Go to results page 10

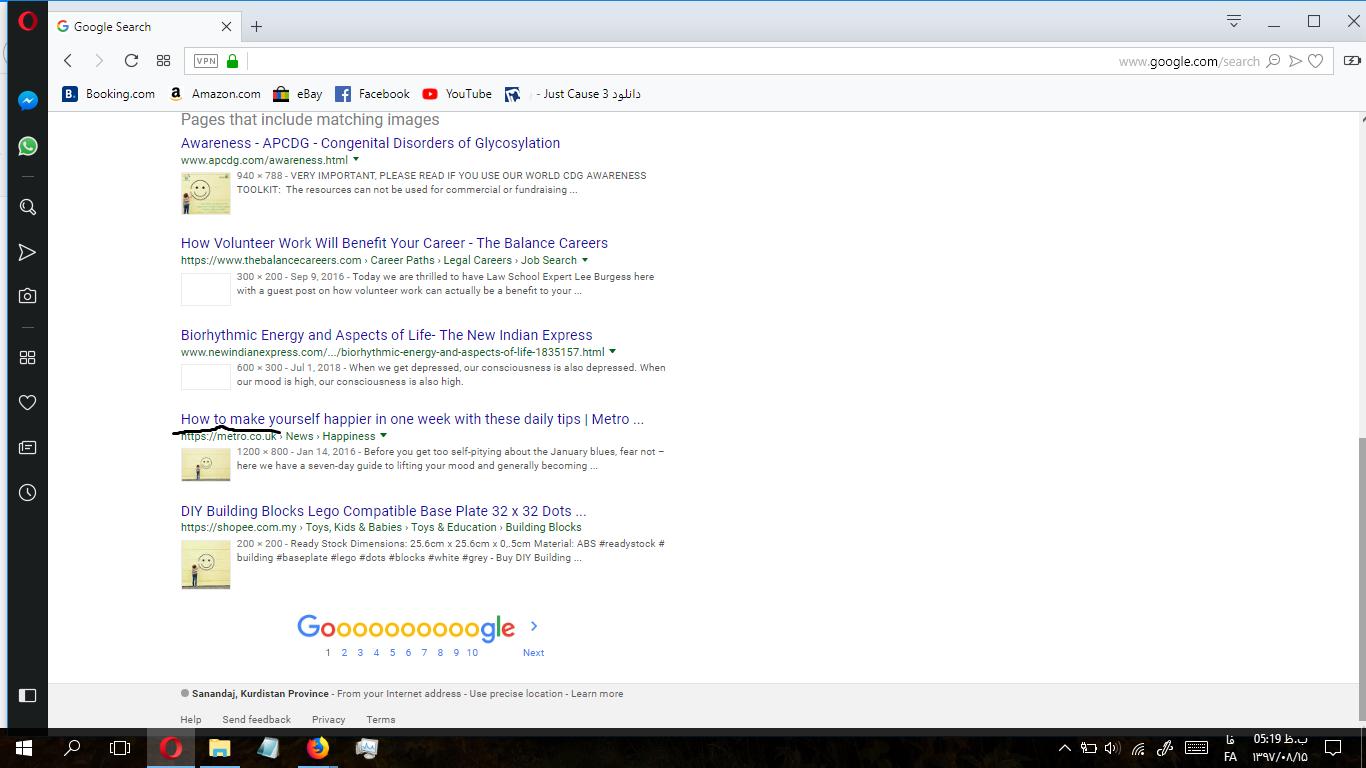tap(472, 652)
